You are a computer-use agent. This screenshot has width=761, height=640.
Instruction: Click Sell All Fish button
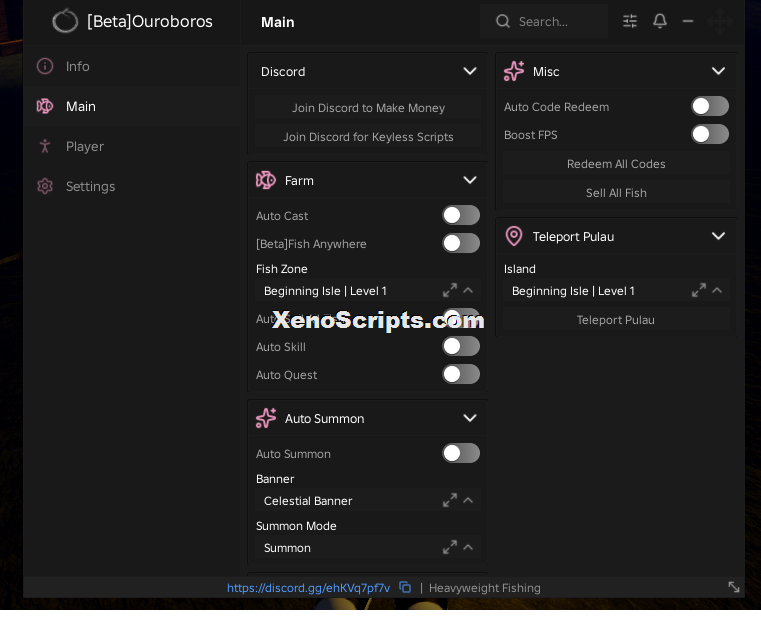[616, 193]
